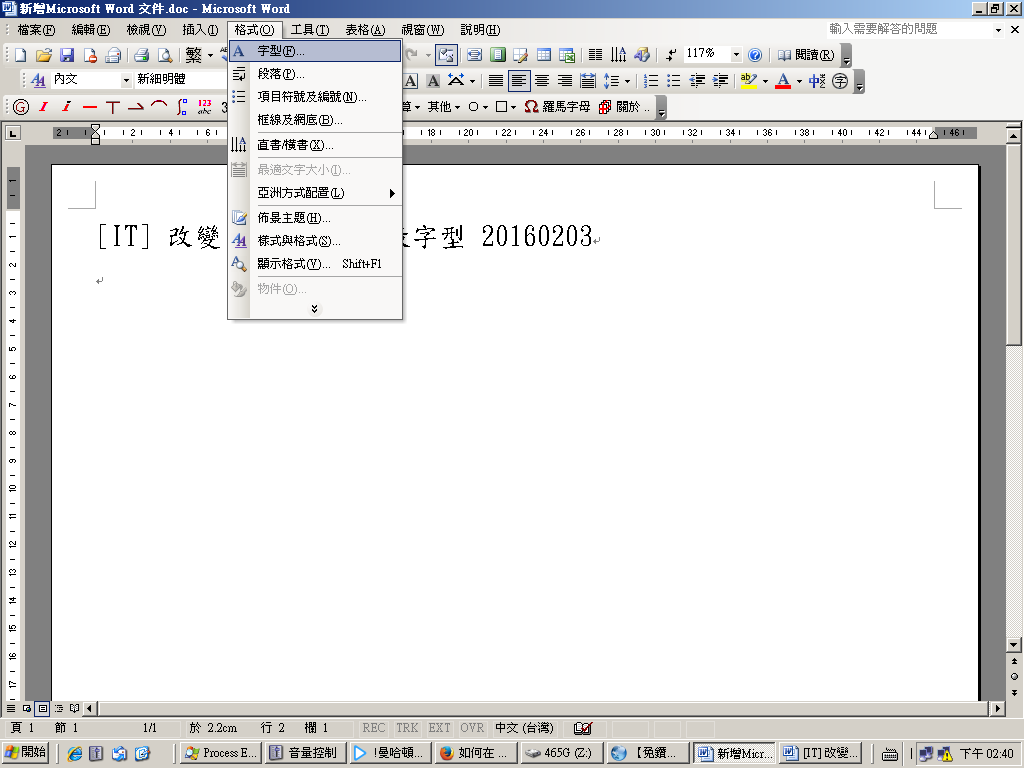1024x768 pixels.
Task: Toggle EXT selection mode in status bar
Action: click(x=440, y=728)
